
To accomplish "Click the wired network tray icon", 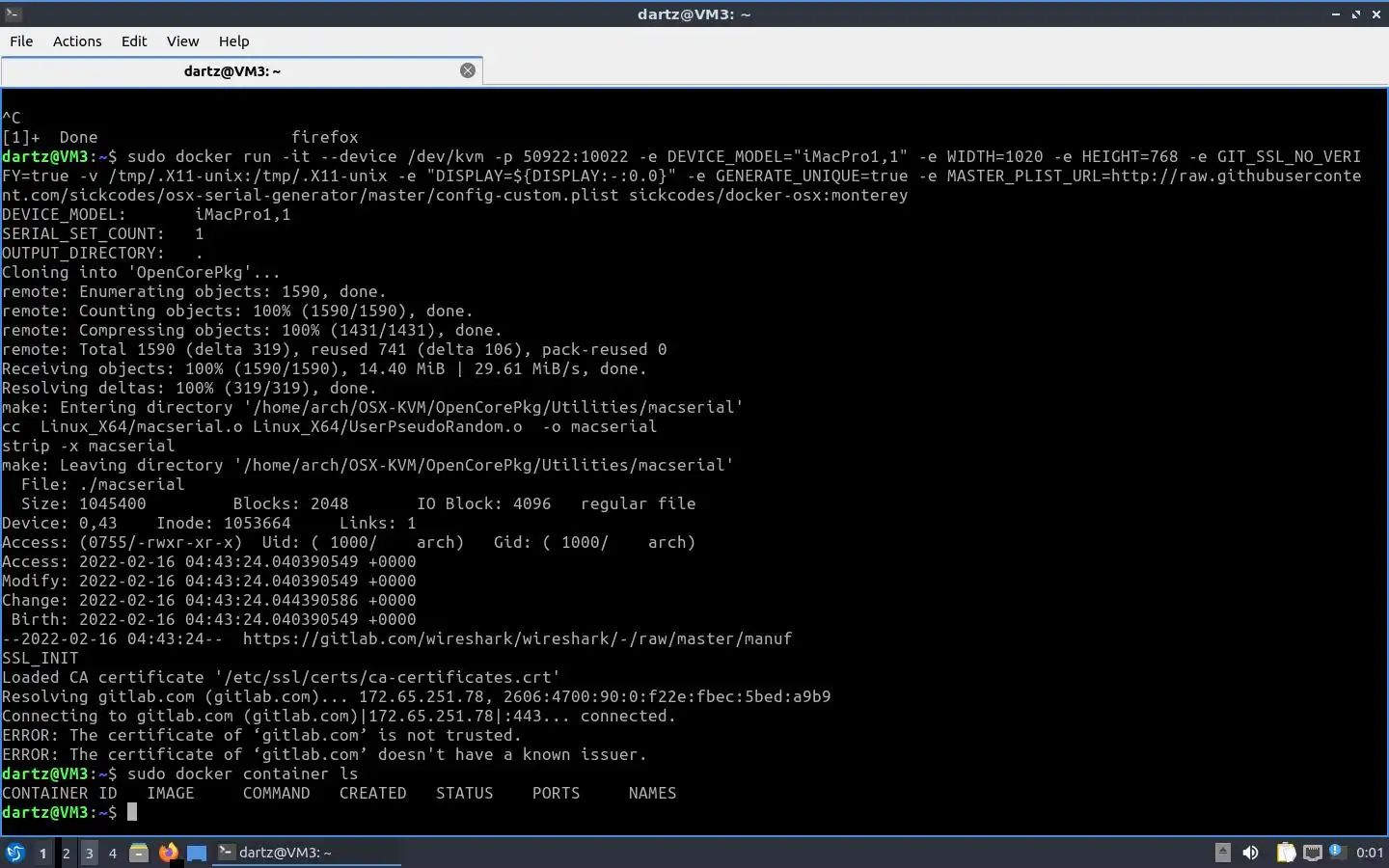I will coord(1313,853).
